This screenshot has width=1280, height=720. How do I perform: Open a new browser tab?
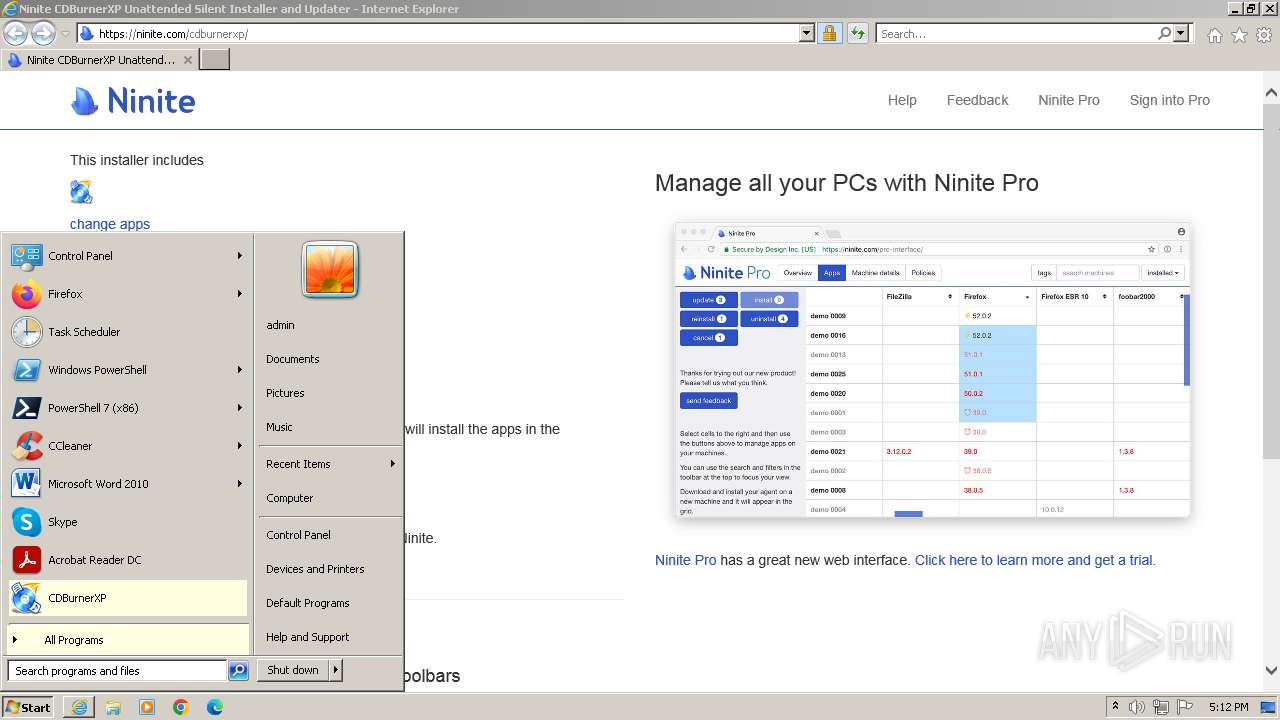pos(215,60)
